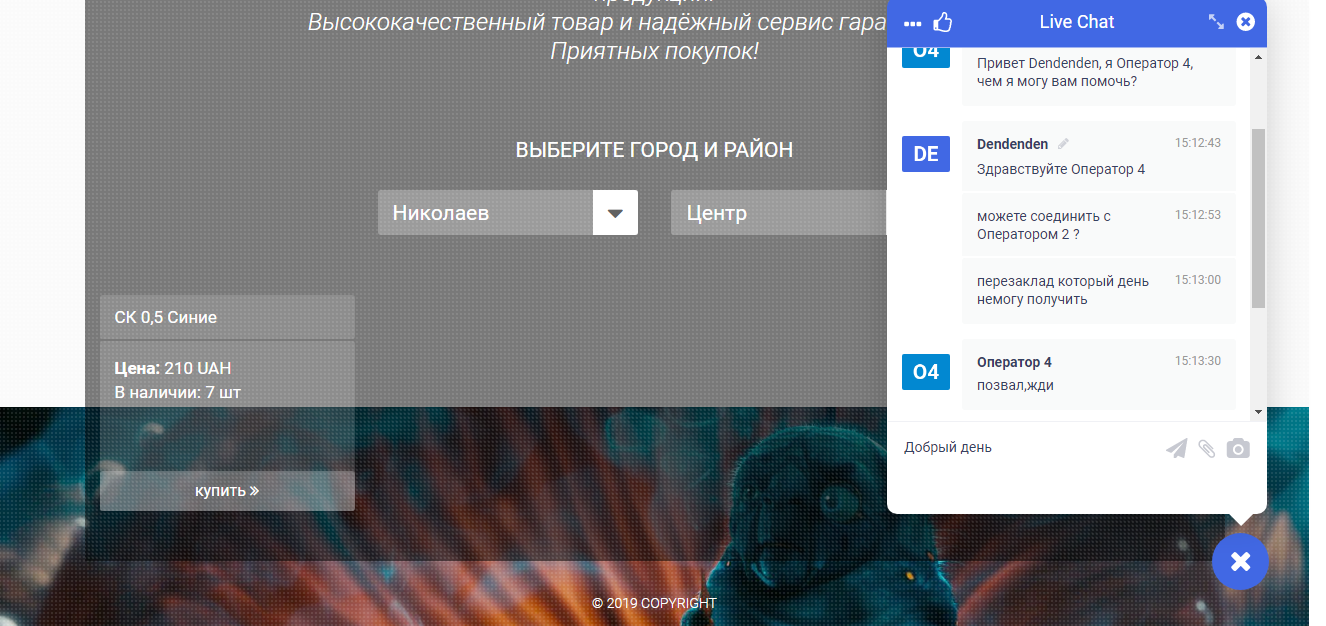Click the chat scroll down arrow
Viewport: 1326px width, 626px height.
point(1258,412)
